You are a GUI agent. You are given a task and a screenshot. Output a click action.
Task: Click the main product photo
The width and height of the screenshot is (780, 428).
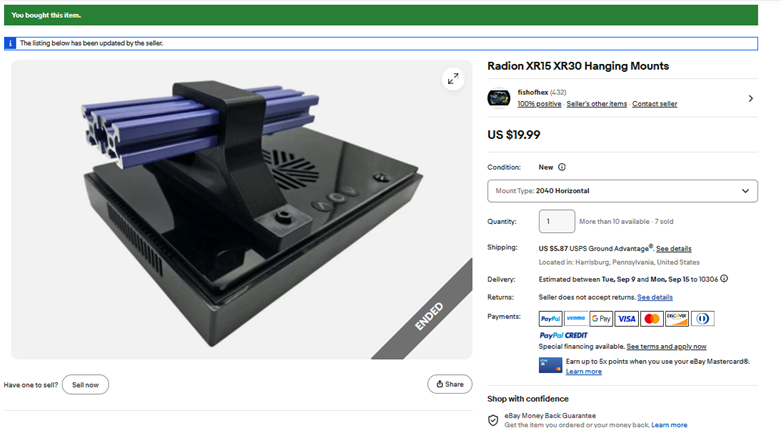pos(242,210)
